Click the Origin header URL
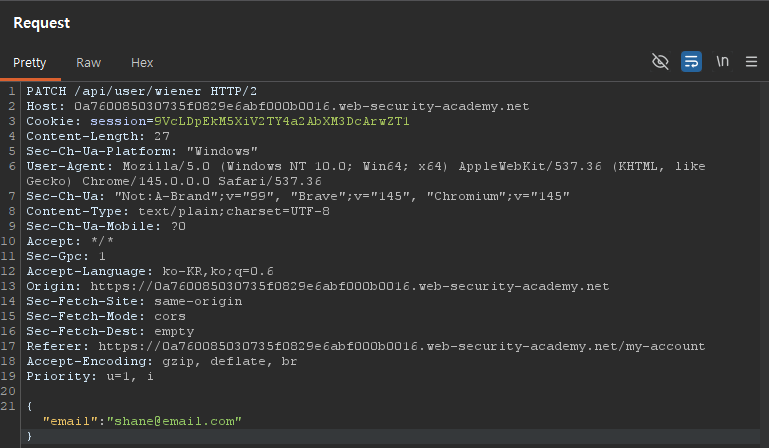 [x=347, y=286]
